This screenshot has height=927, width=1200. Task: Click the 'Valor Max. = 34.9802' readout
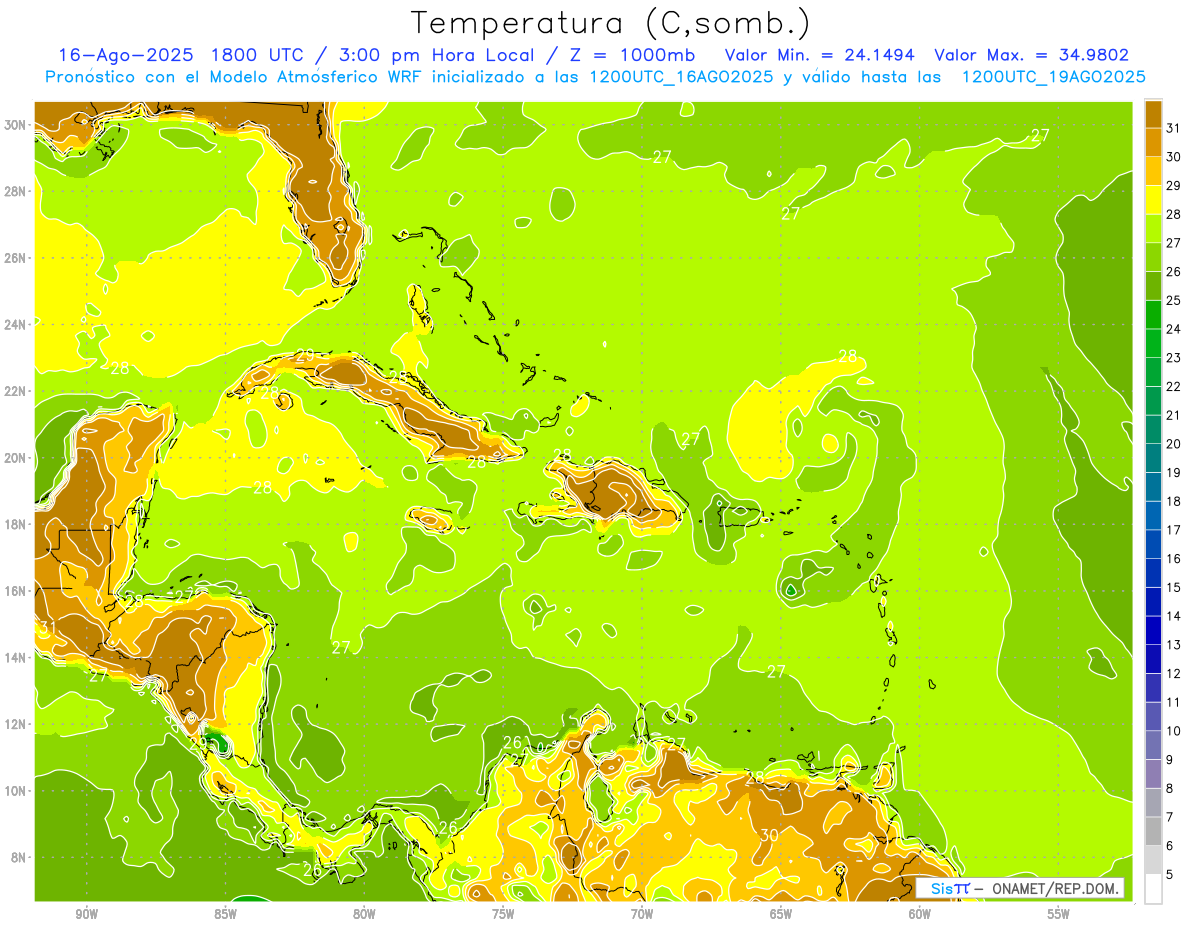click(x=1032, y=55)
